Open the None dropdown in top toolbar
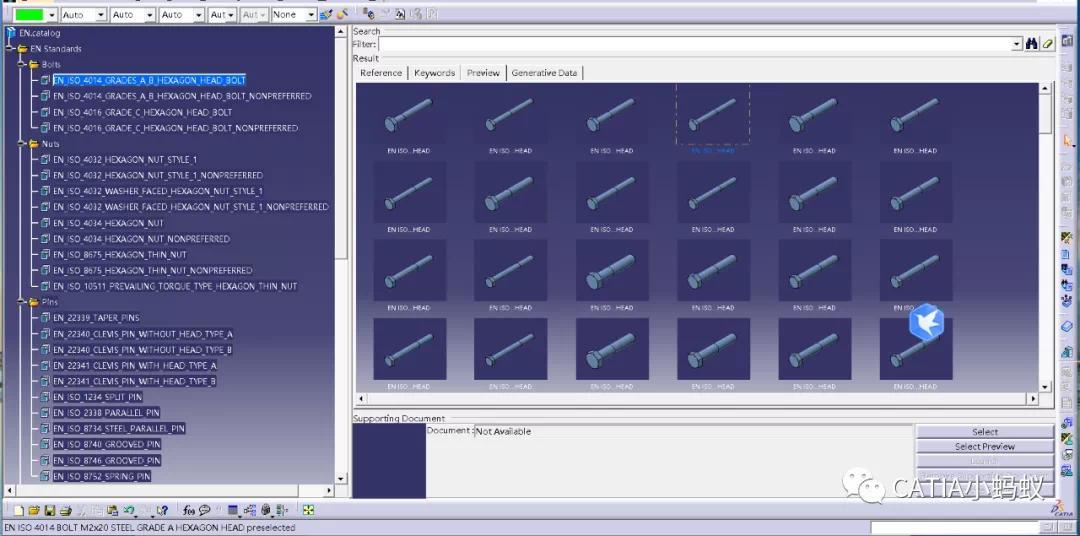 (x=311, y=14)
